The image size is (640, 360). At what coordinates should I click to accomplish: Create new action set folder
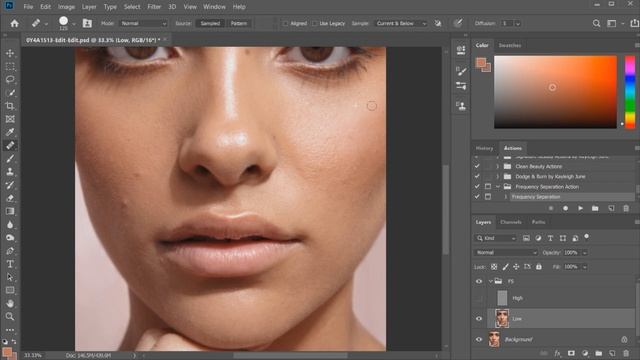(595, 208)
